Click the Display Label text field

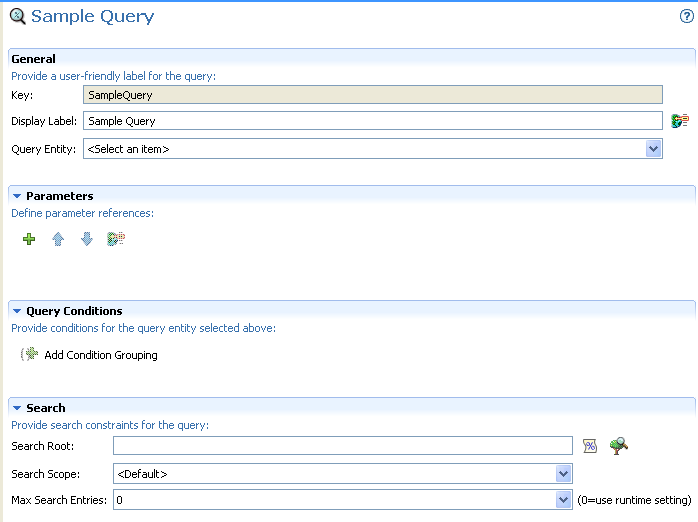pos(372,121)
